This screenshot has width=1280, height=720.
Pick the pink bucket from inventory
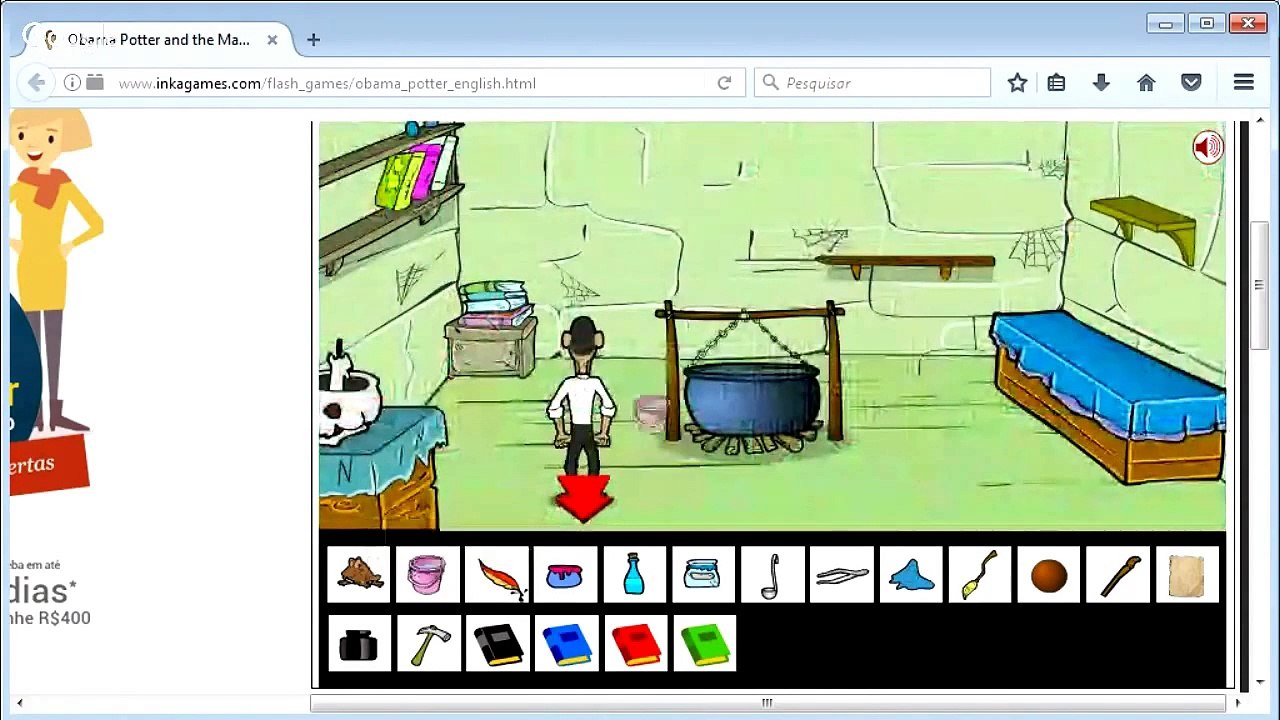[x=428, y=574]
